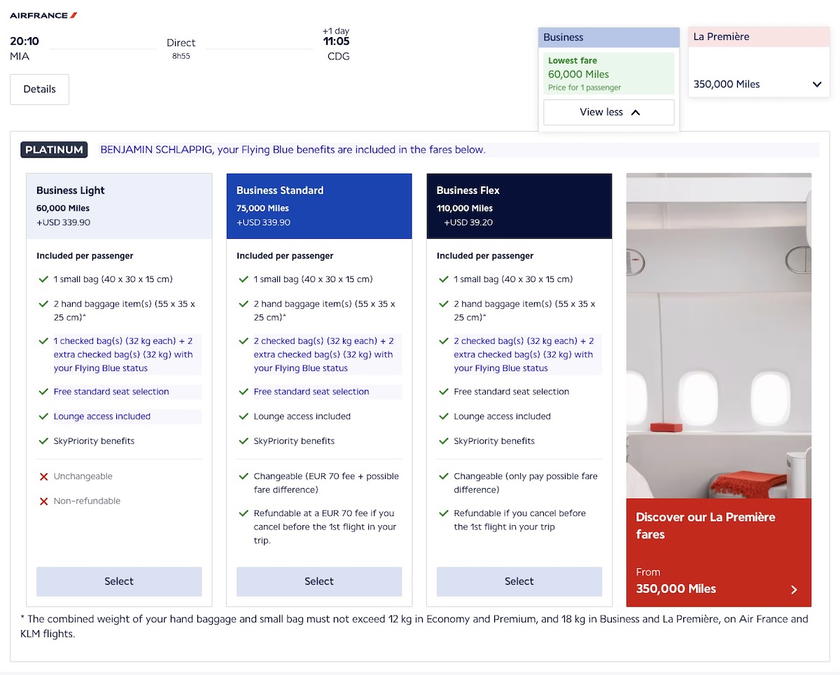Click the Business Light header card
Image resolution: width=840 pixels, height=675 pixels.
click(x=119, y=206)
